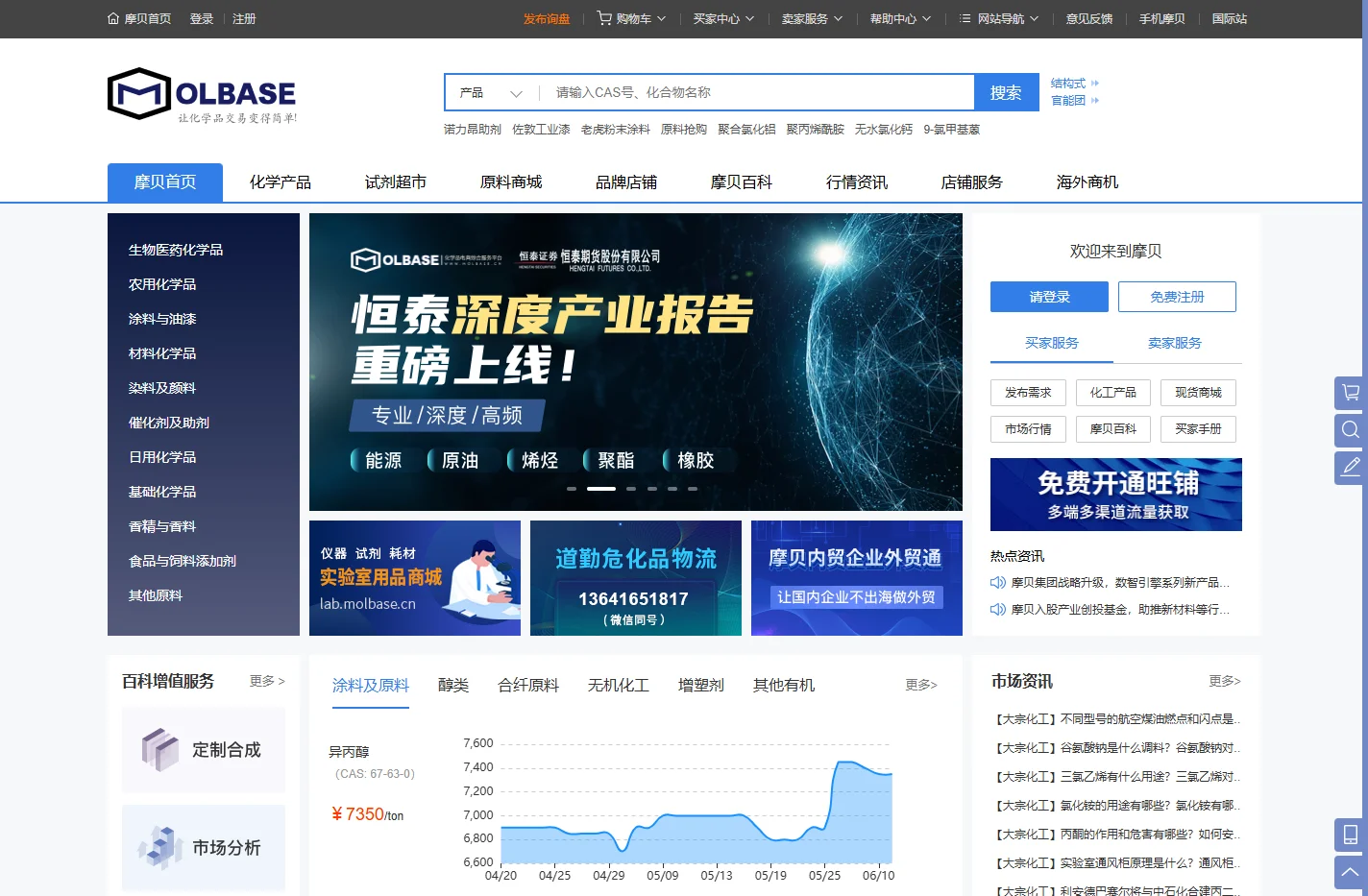The width and height of the screenshot is (1368, 896).
Task: Open the 食品与饲料添加剂 category
Action: tap(183, 561)
